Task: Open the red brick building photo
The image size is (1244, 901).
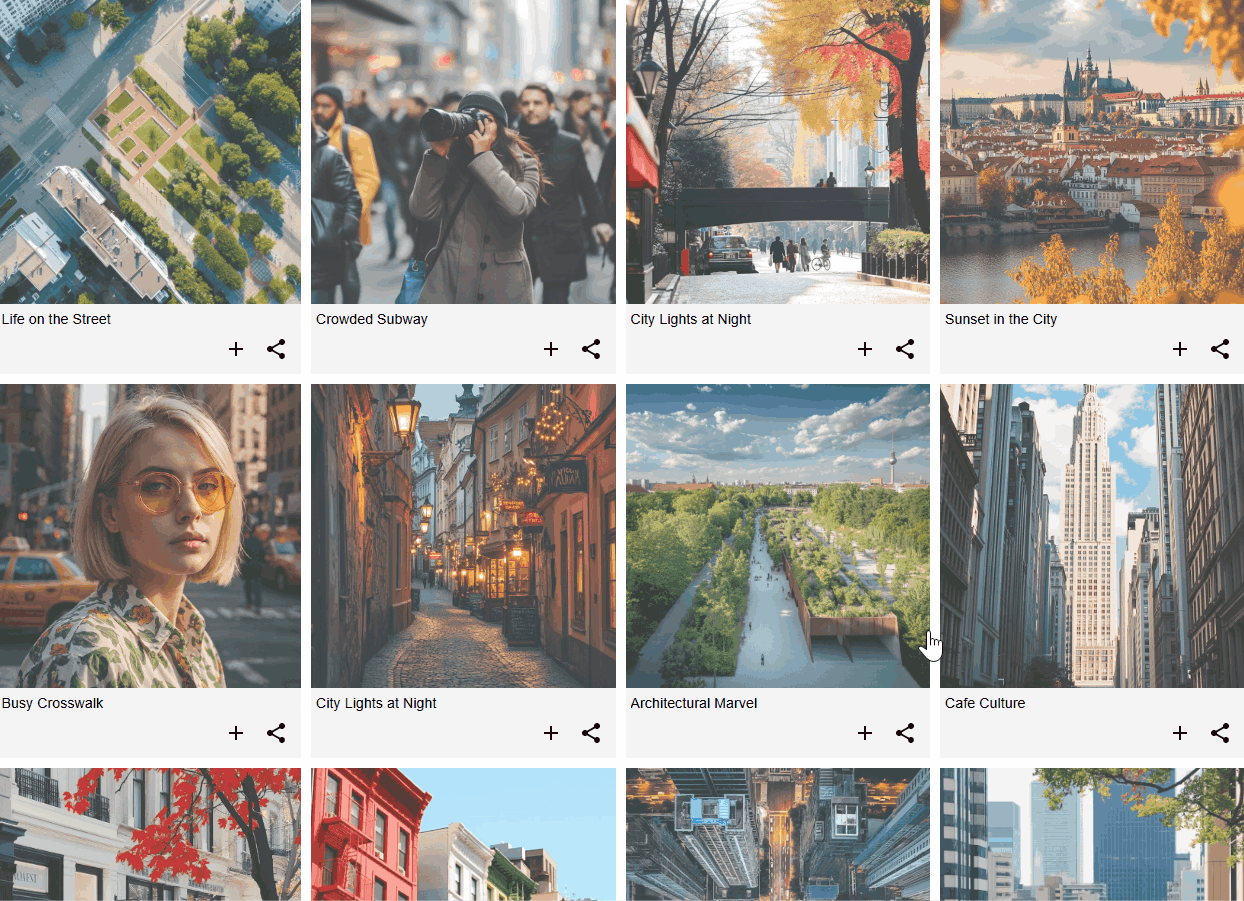Action: point(463,834)
